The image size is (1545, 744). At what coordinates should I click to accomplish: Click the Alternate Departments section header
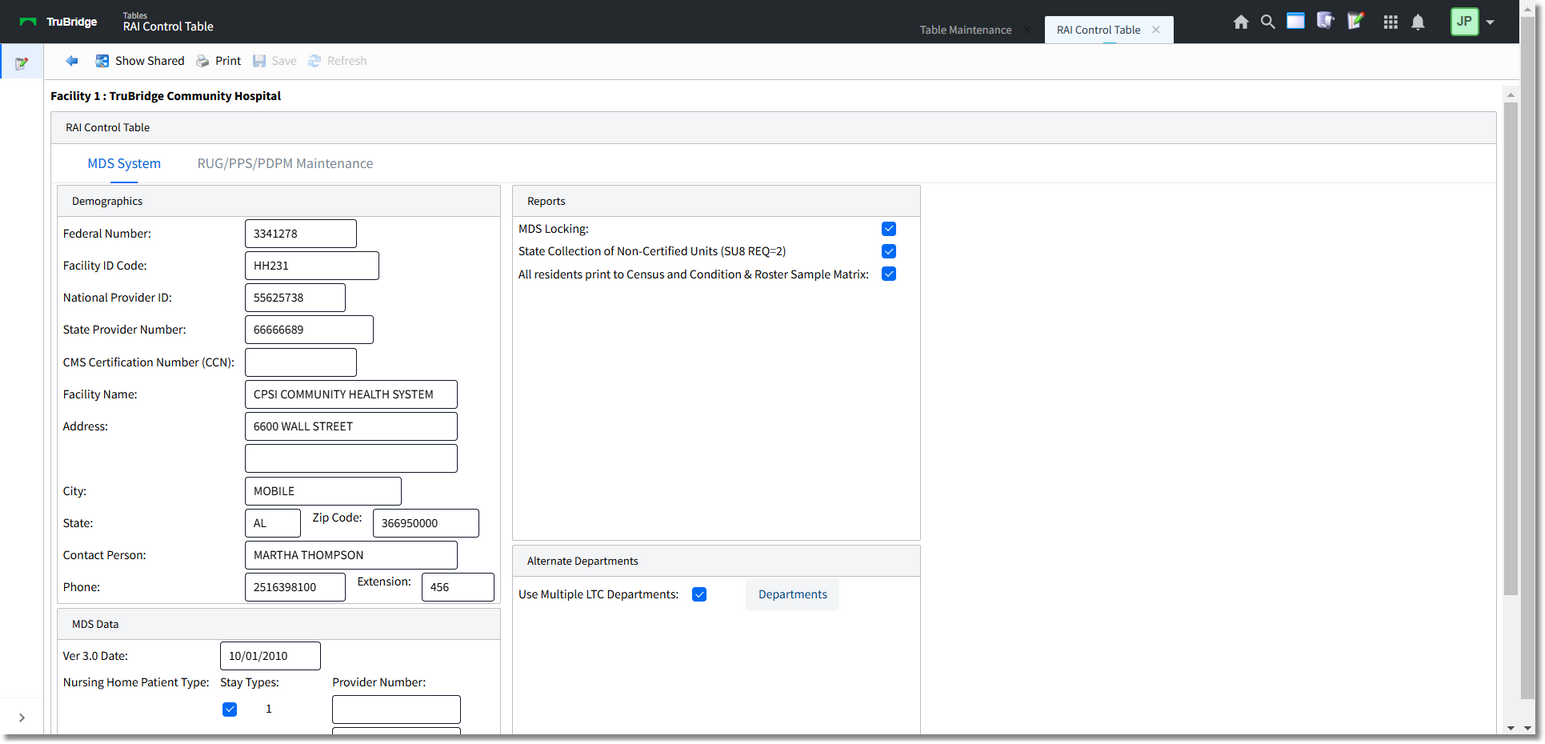pos(716,561)
